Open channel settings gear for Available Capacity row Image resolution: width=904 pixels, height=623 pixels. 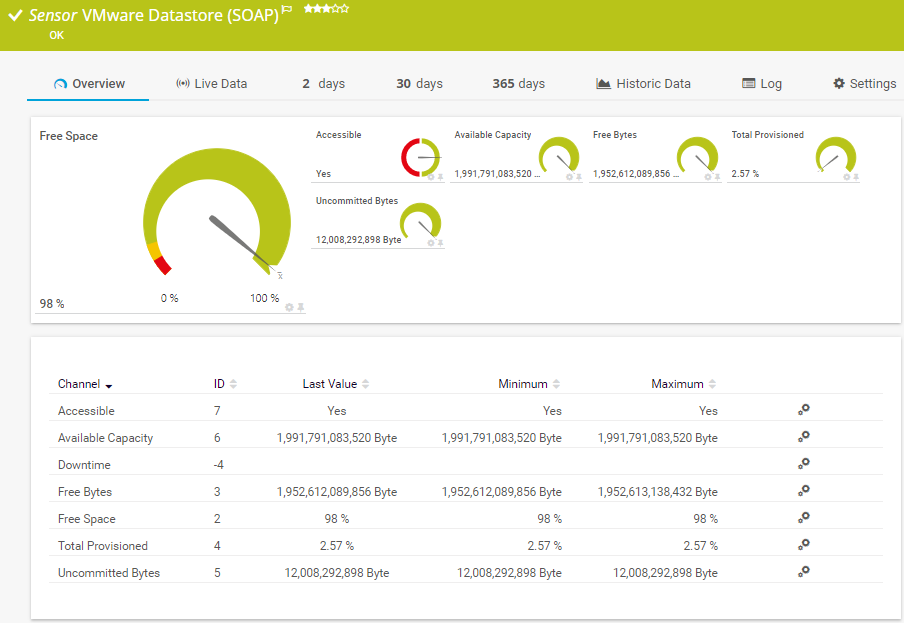pos(803,437)
